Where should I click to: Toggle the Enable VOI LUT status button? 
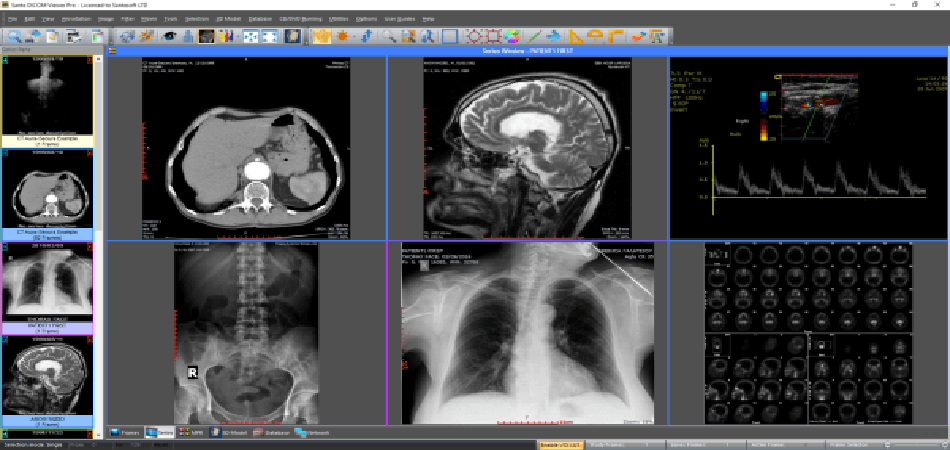click(x=560, y=443)
